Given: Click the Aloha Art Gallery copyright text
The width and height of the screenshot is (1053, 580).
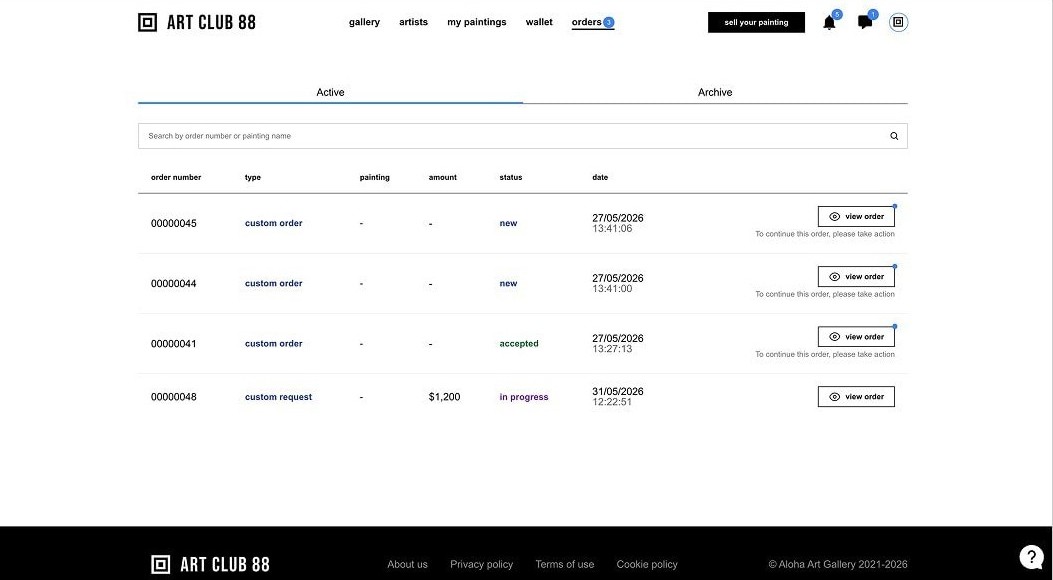Looking at the screenshot, I should coord(838,565).
